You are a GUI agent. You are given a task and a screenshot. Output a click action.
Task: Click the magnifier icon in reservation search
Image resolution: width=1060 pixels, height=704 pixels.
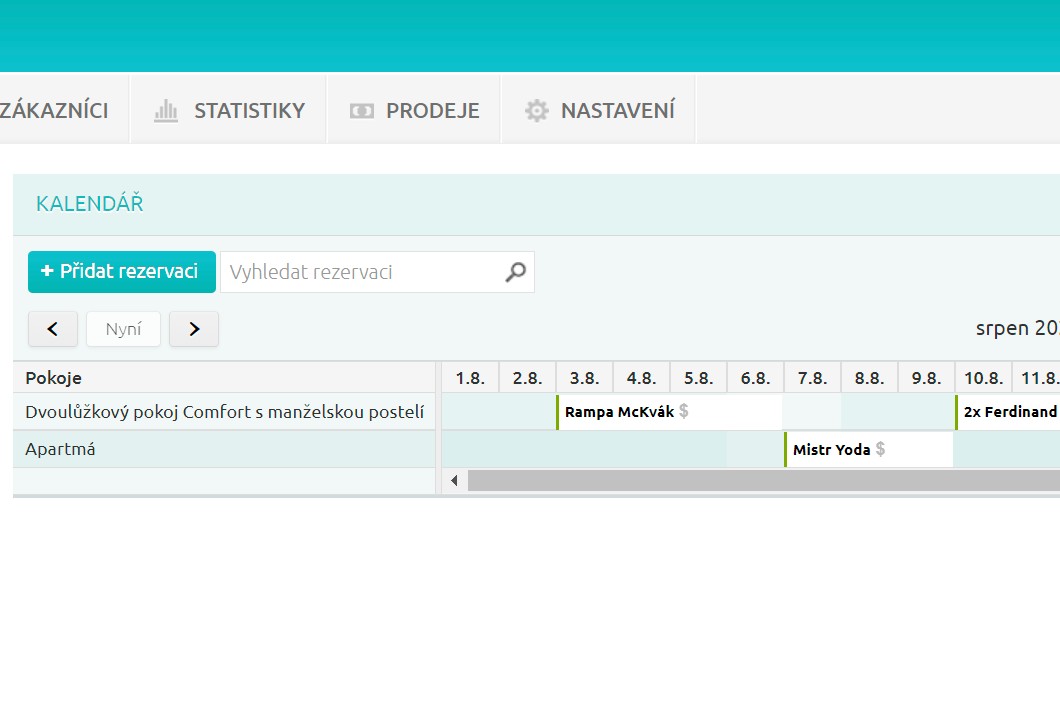(x=515, y=272)
